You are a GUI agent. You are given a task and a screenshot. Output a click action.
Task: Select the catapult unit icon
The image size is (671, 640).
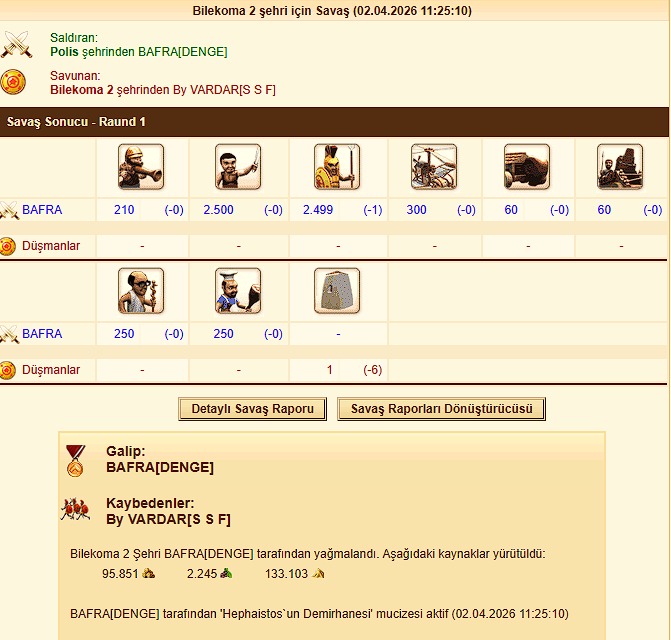tap(620, 167)
